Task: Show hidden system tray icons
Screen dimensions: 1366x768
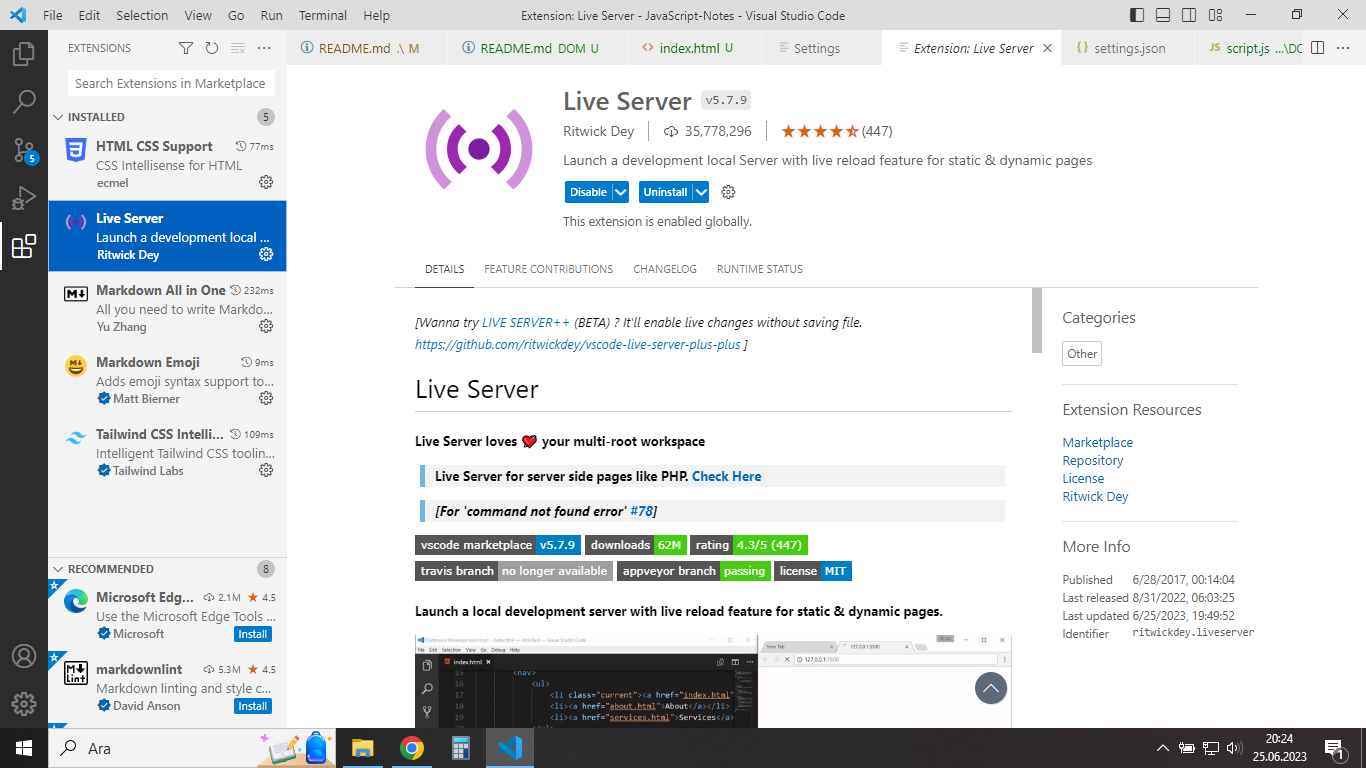Action: (1162, 748)
